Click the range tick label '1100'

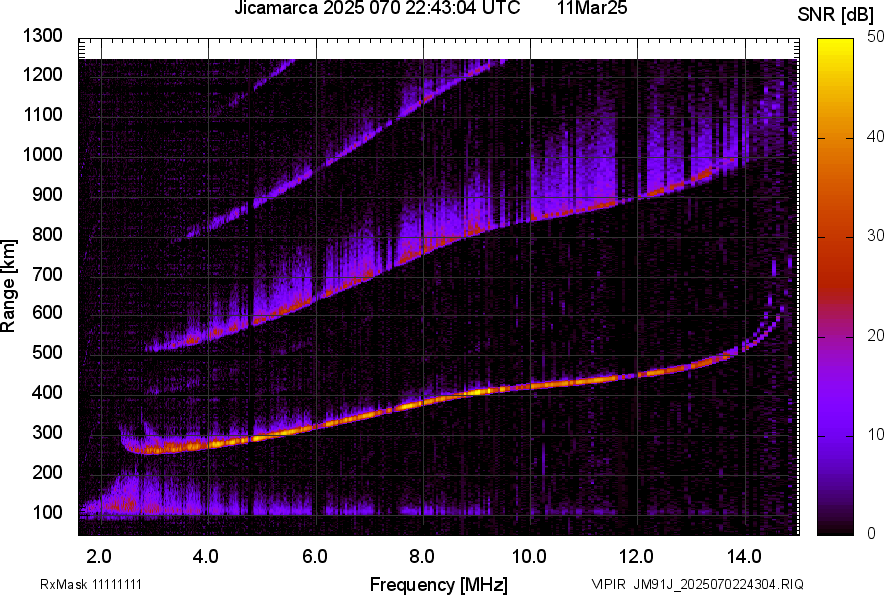pos(42,114)
